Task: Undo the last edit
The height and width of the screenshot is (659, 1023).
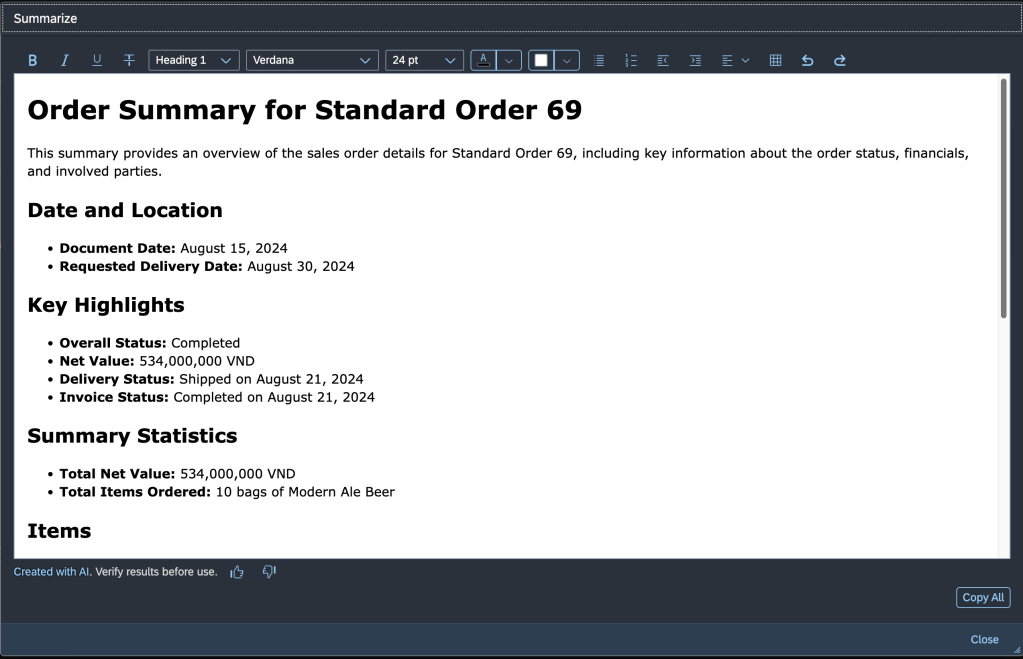Action: [807, 60]
